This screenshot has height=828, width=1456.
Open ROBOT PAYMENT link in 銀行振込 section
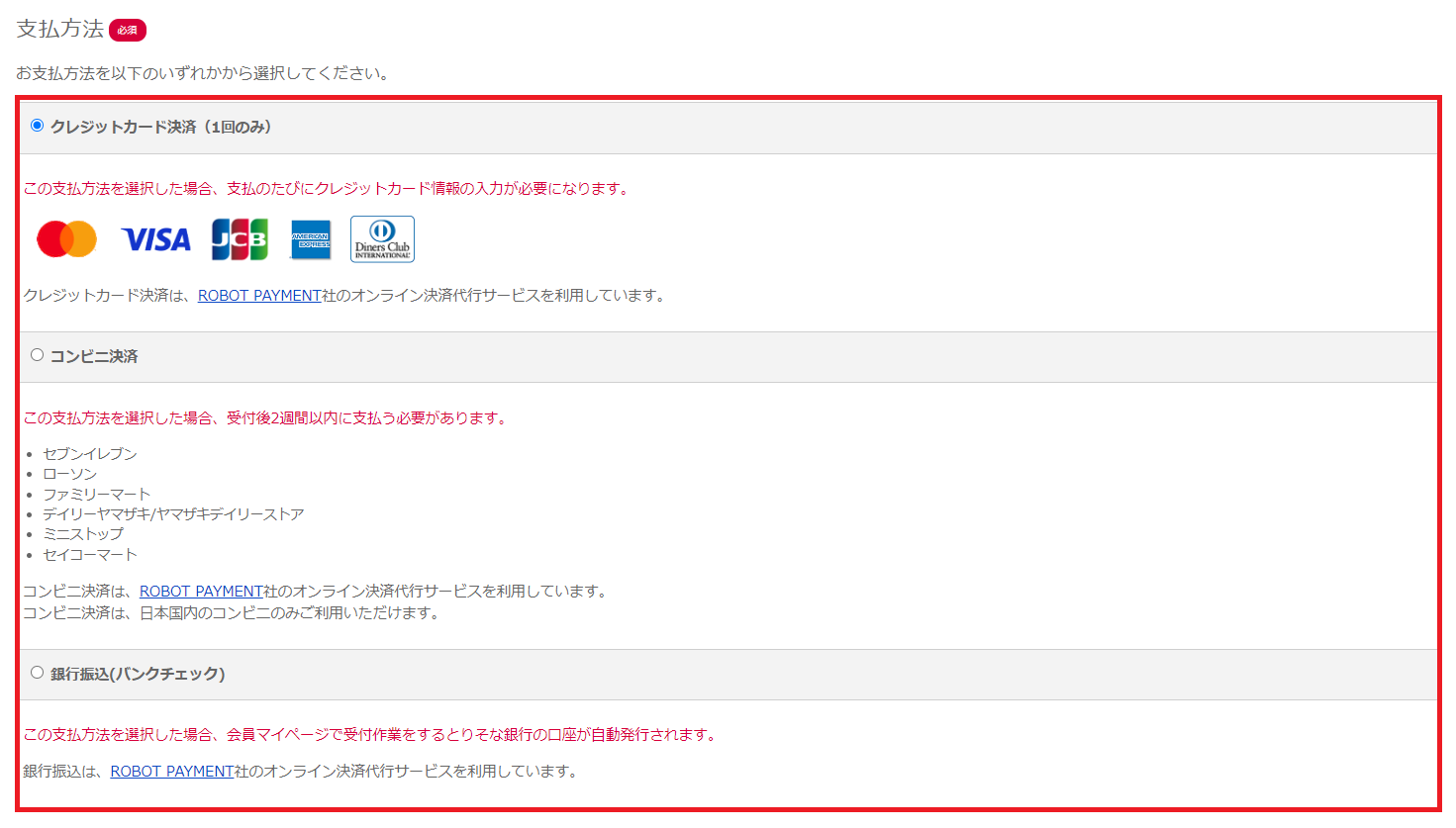point(172,772)
